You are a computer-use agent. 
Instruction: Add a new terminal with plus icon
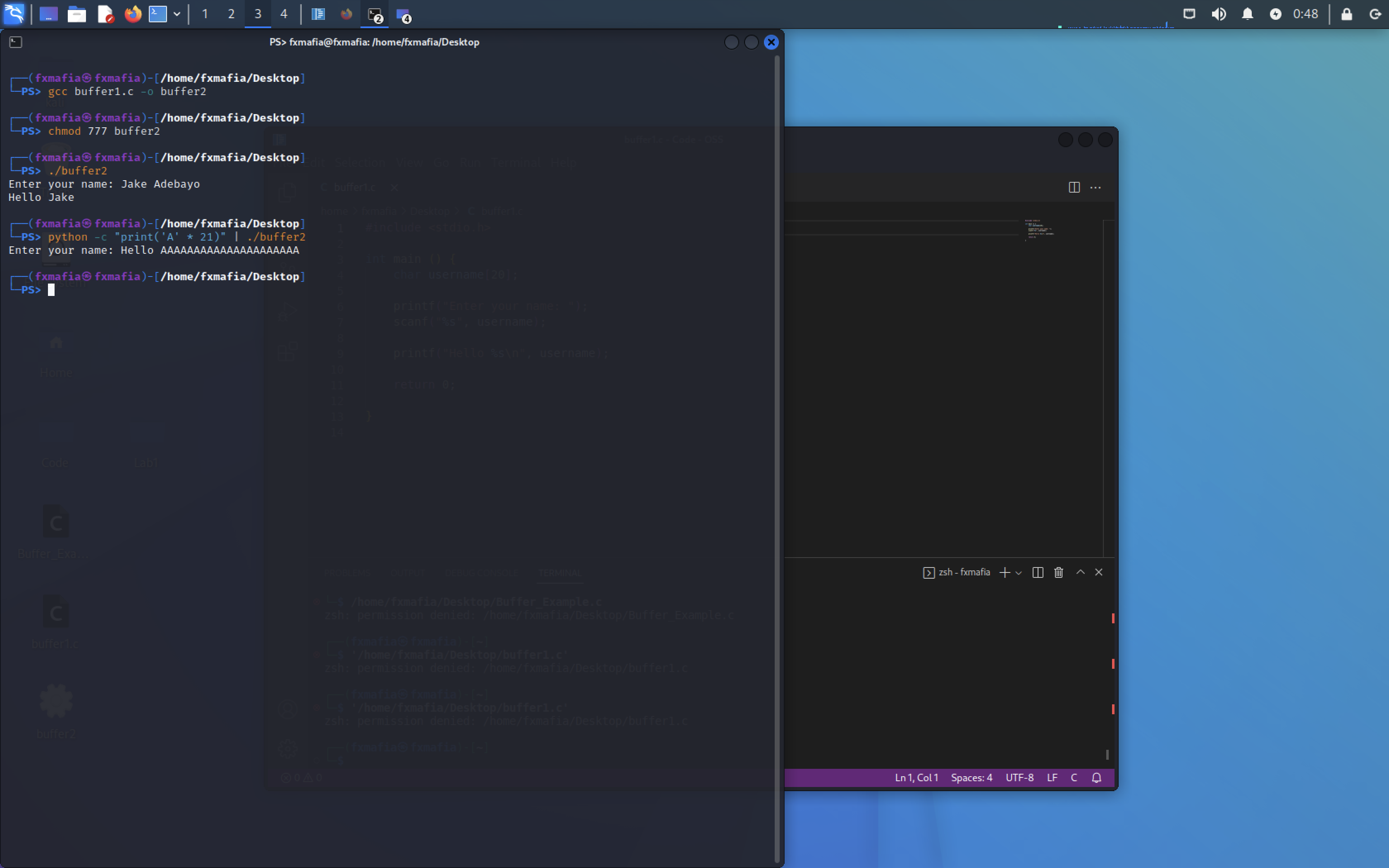click(1005, 572)
